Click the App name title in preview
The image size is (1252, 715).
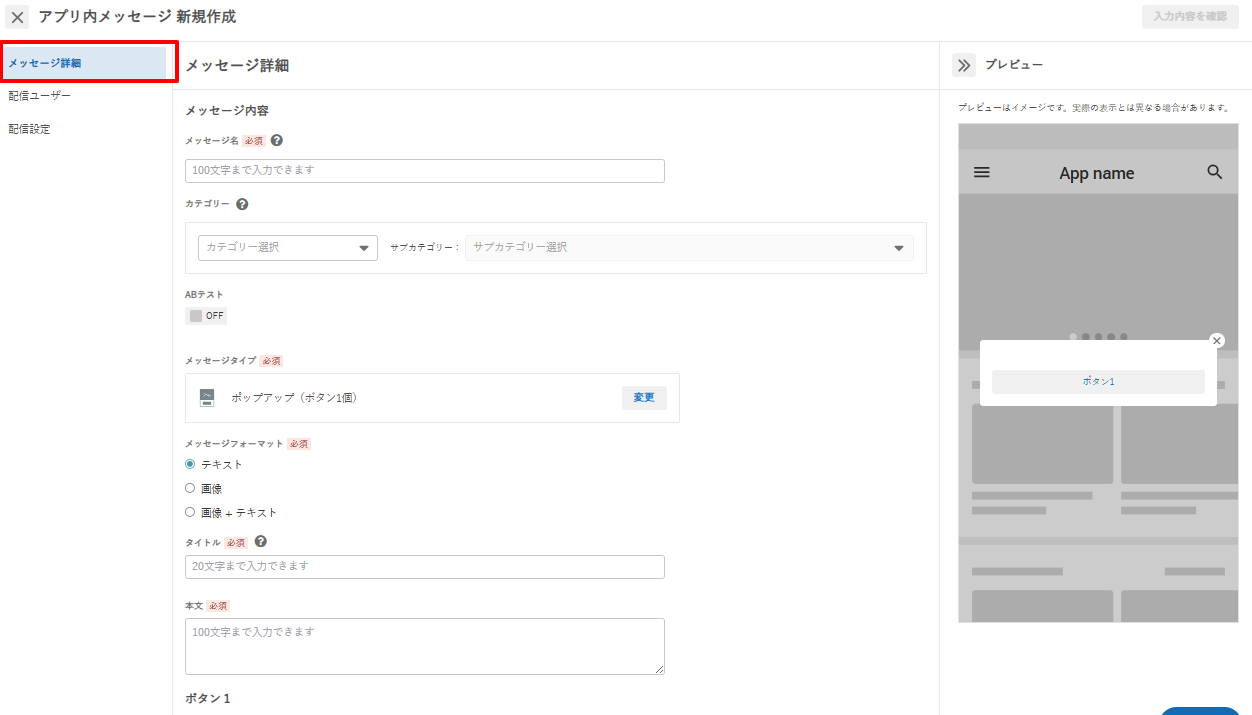(x=1097, y=173)
